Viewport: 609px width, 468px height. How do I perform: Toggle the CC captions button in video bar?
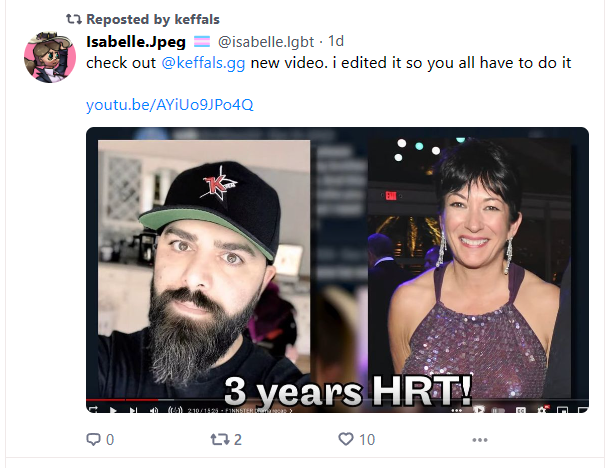click(521, 410)
